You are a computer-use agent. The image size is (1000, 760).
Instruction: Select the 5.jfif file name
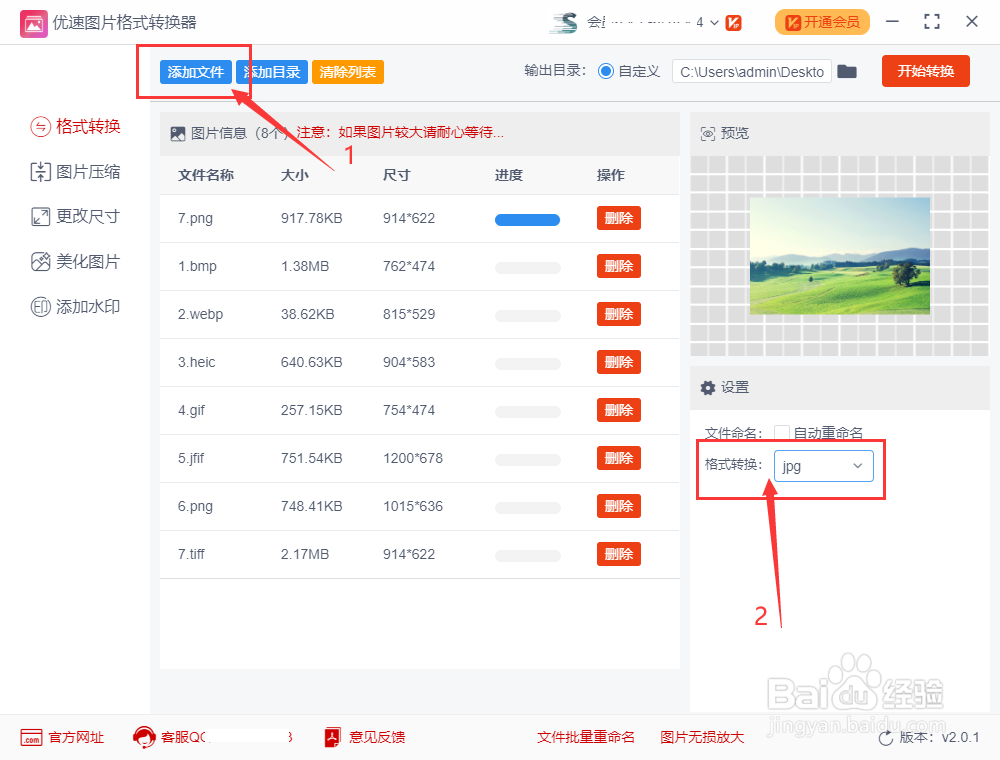click(191, 458)
